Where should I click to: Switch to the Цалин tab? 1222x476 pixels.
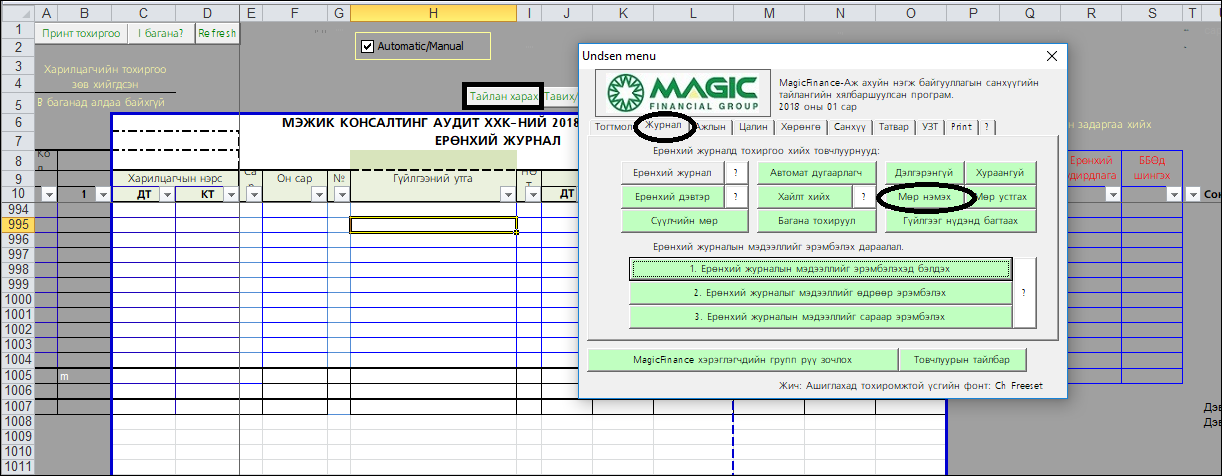755,127
